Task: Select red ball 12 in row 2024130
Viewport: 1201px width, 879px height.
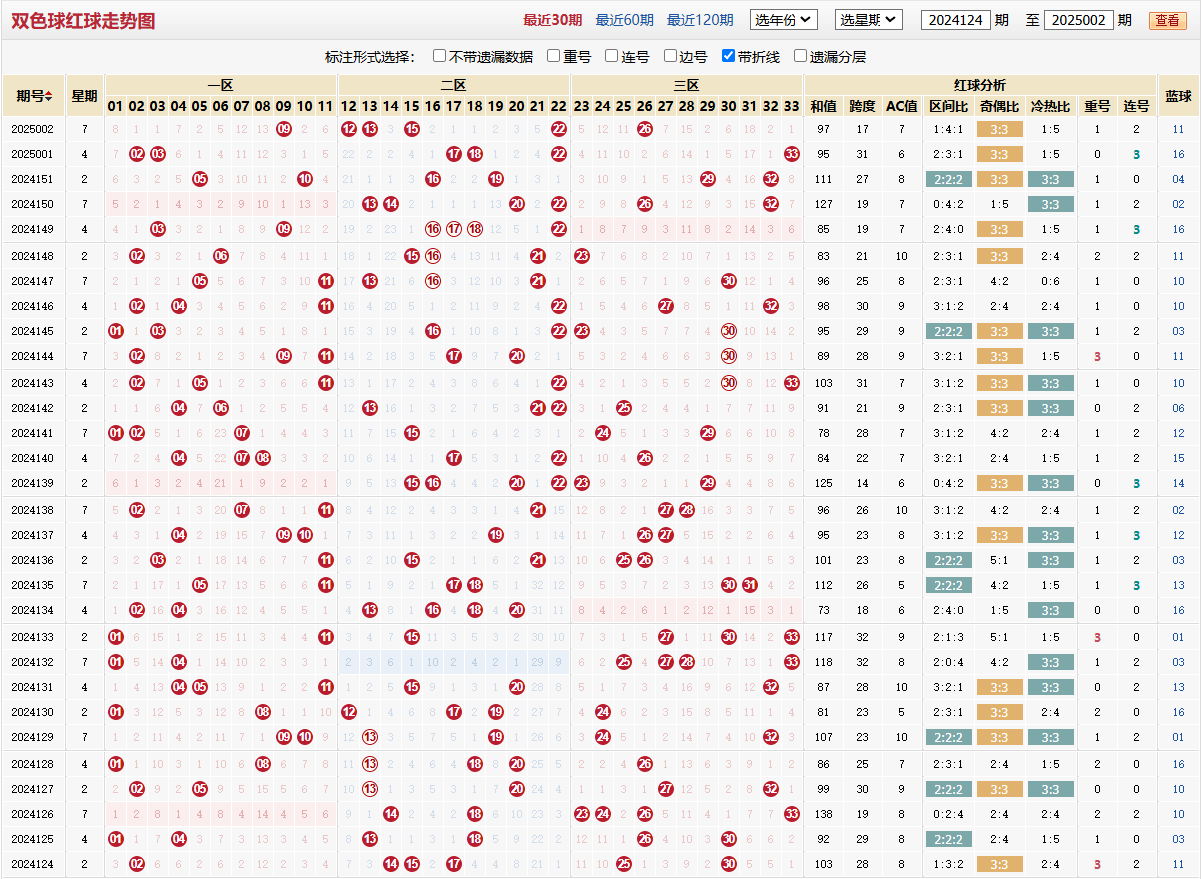Action: (x=349, y=712)
